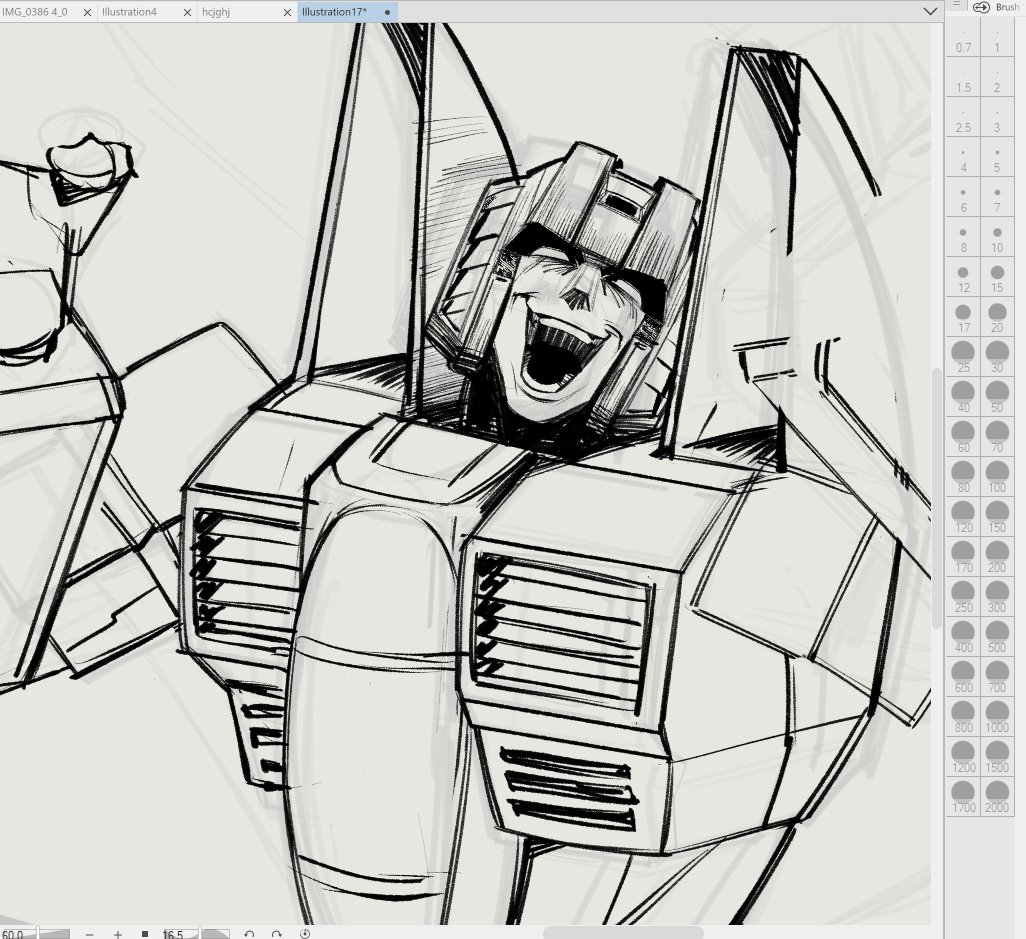The width and height of the screenshot is (1026, 939).
Task: Click the fit-to-screen square icon
Action: click(145, 934)
